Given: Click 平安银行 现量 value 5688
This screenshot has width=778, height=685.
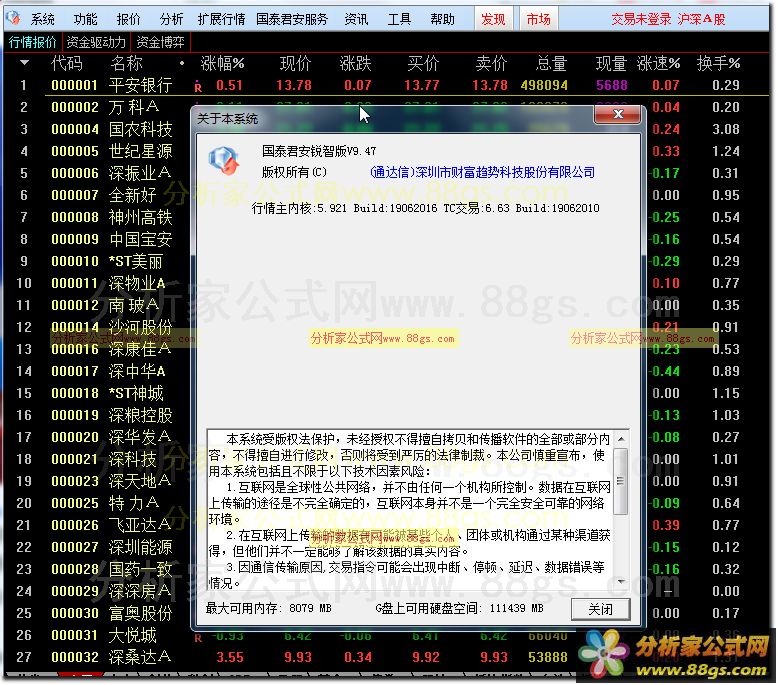Looking at the screenshot, I should tap(612, 85).
